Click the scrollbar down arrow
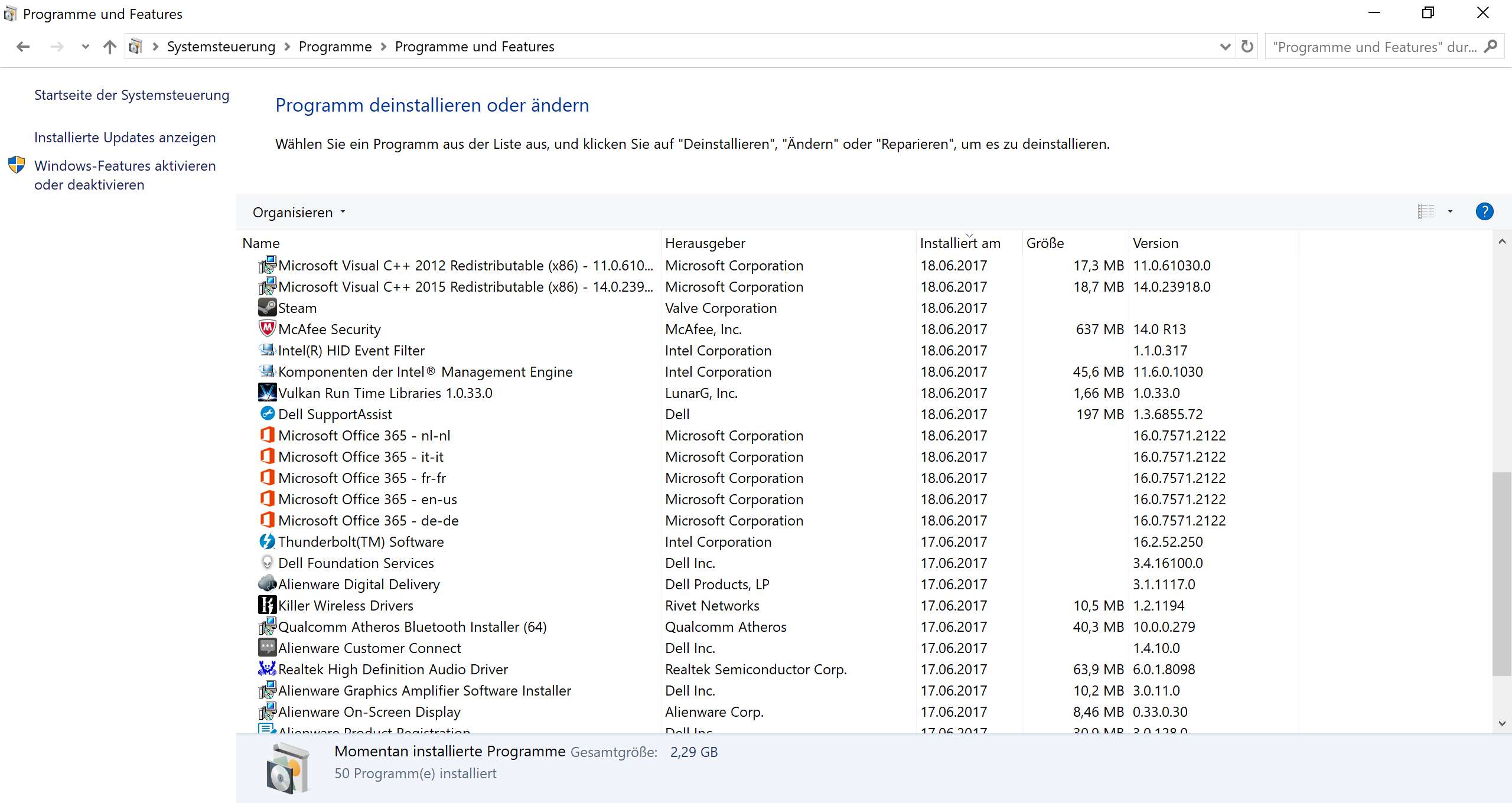This screenshot has height=803, width=1512. pyautogui.click(x=1502, y=723)
